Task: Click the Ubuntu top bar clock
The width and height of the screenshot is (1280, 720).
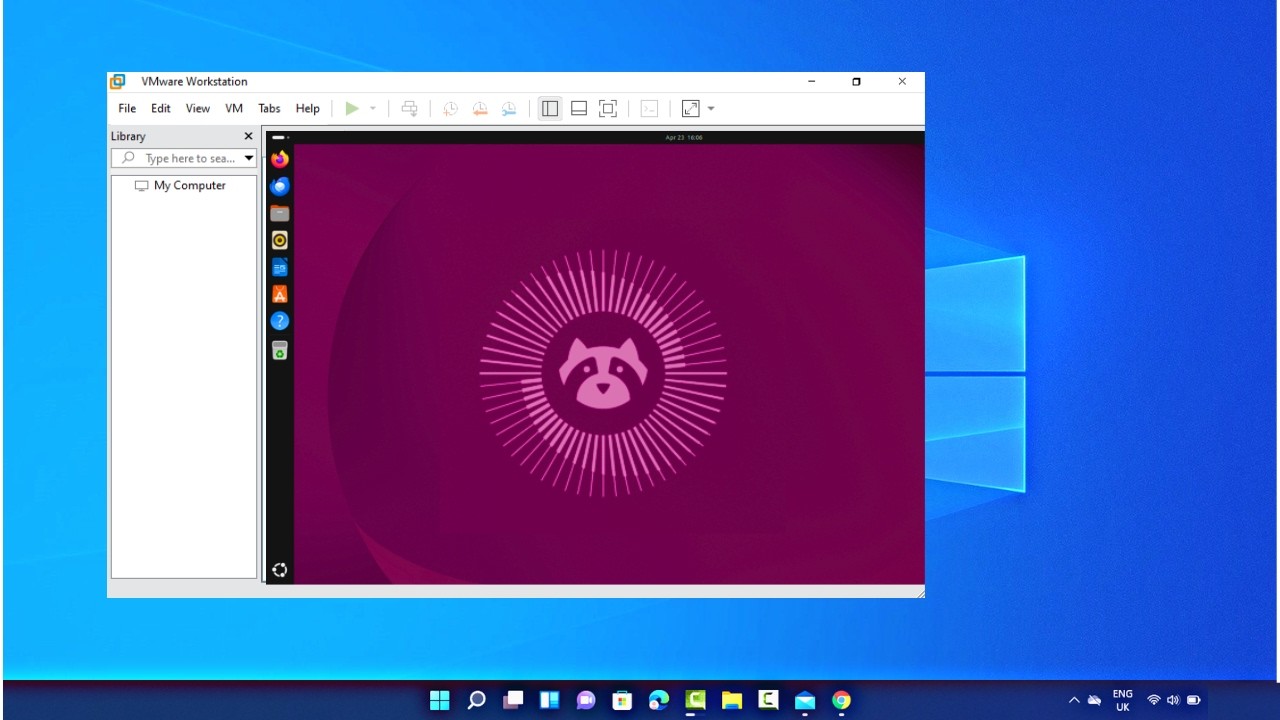Action: [684, 137]
